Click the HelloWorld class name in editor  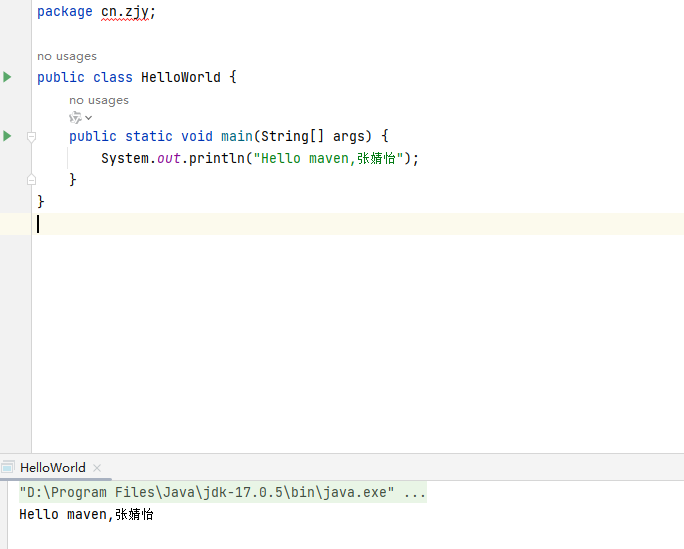tap(181, 77)
